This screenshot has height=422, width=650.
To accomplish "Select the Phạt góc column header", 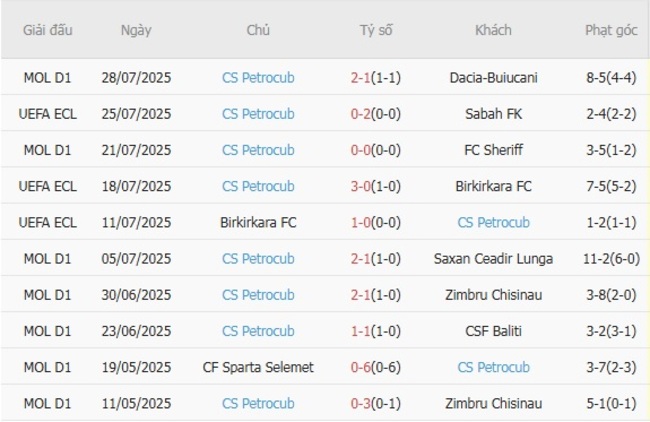I will coord(611,30).
